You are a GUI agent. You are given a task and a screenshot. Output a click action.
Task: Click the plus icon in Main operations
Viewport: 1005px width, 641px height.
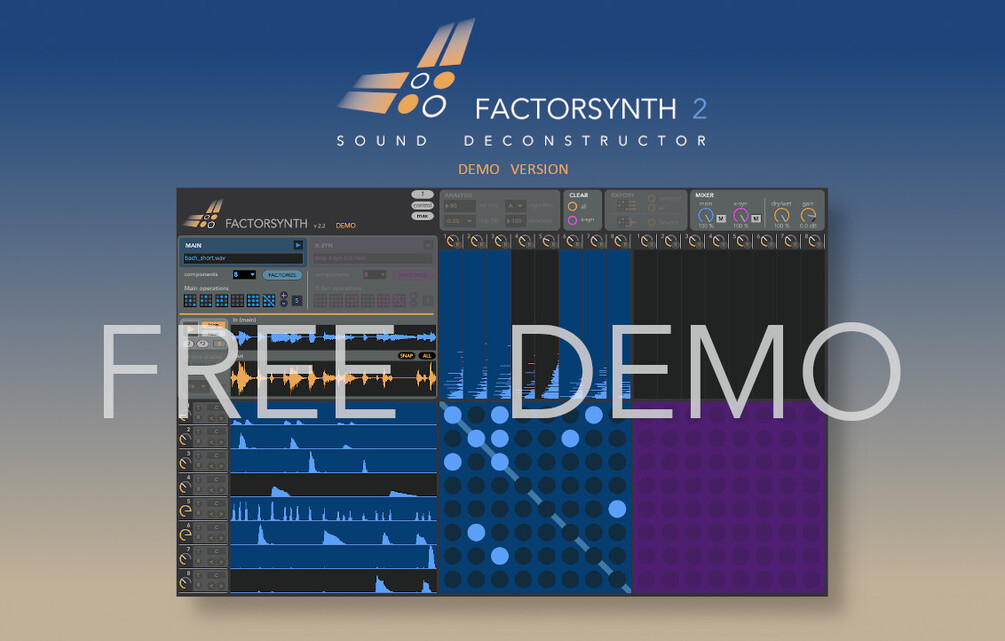(x=284, y=296)
